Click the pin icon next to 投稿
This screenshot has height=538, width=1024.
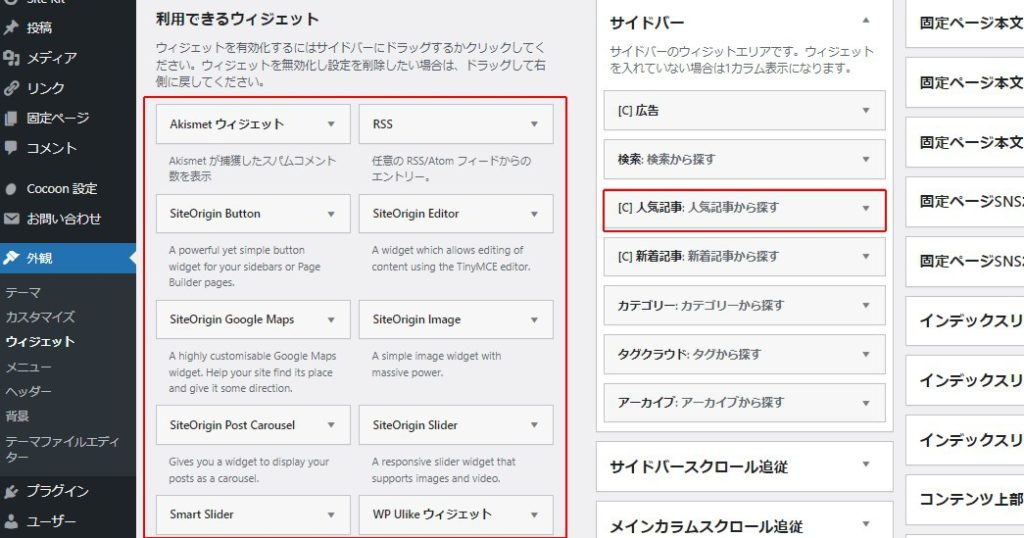(x=11, y=28)
